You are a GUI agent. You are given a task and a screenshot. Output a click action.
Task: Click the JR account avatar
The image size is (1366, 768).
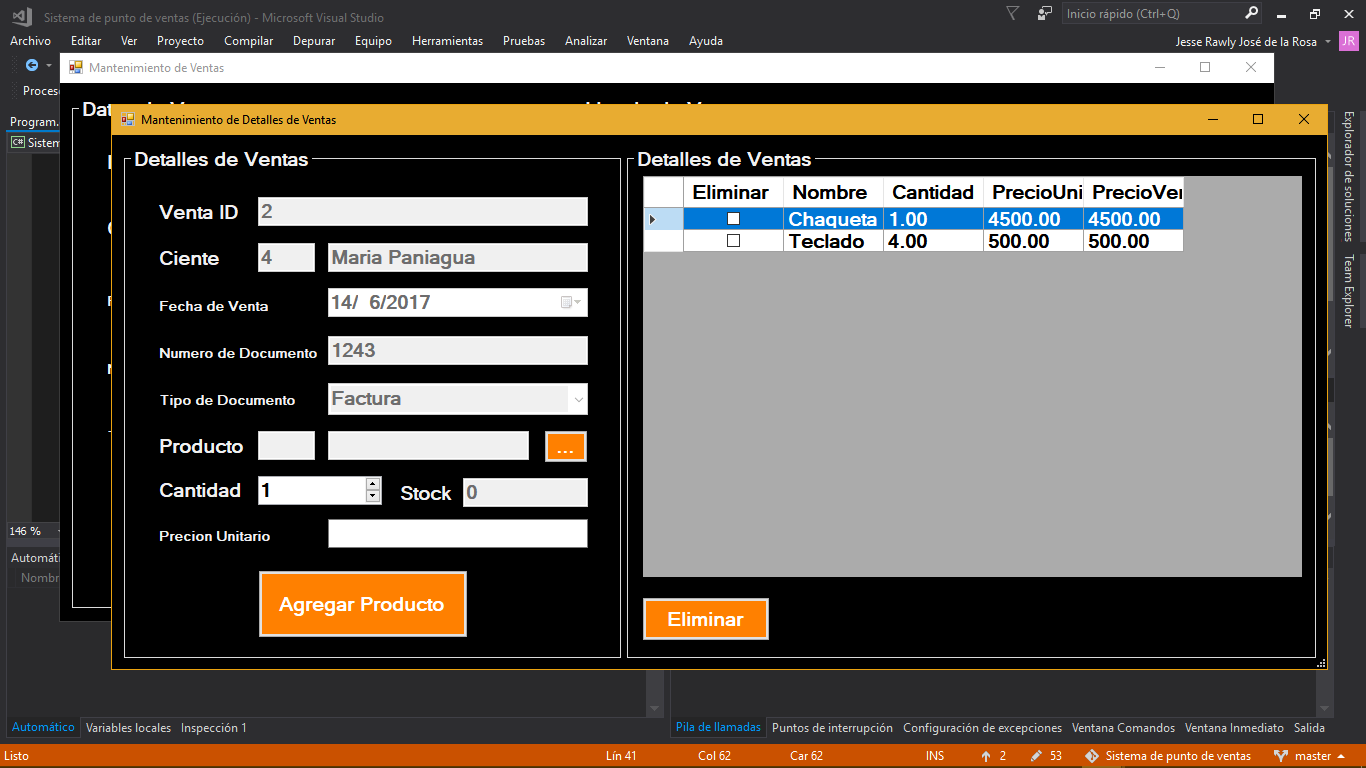1348,41
